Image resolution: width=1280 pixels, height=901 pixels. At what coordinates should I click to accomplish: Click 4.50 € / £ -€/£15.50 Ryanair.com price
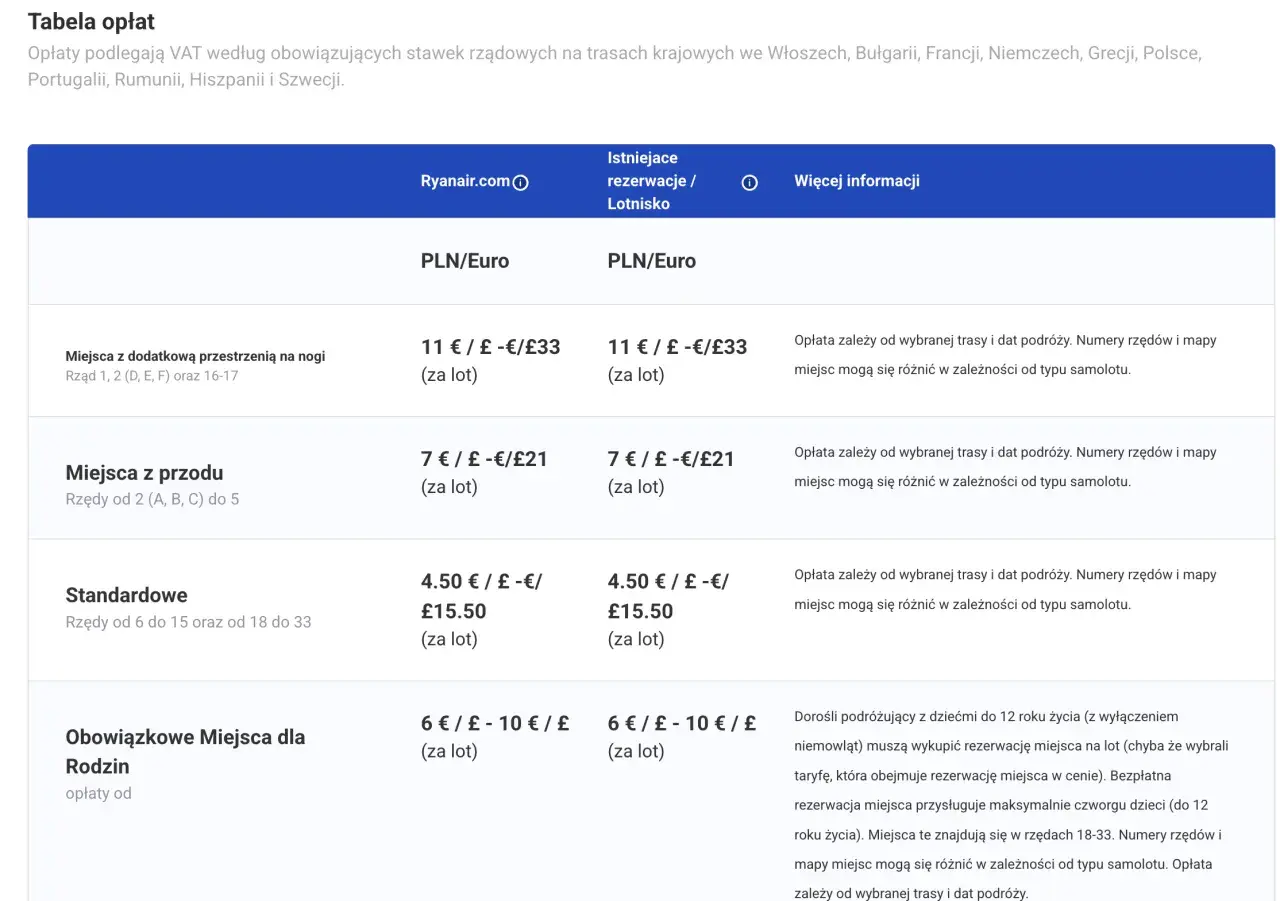pos(481,596)
